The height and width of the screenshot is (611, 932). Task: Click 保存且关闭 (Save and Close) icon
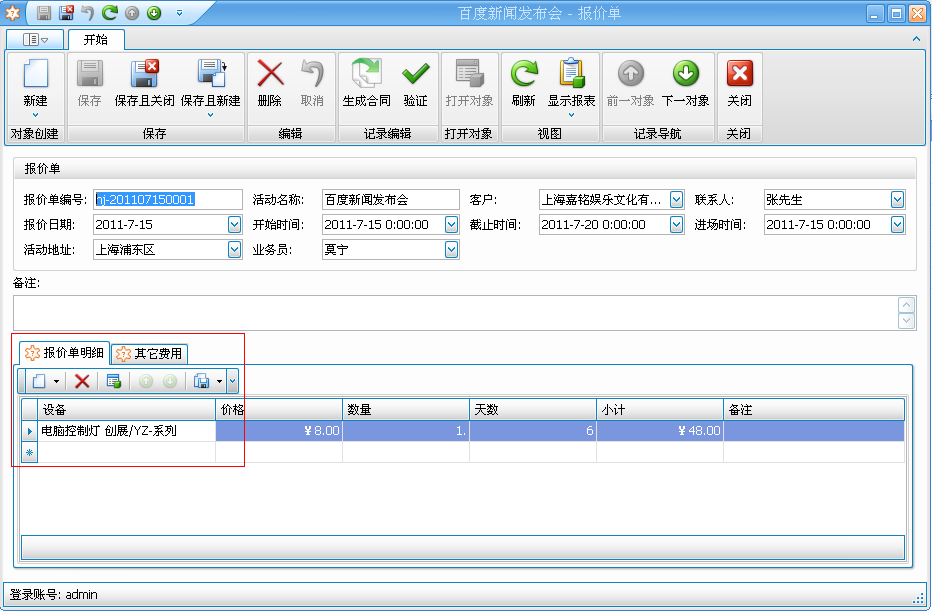[x=144, y=74]
